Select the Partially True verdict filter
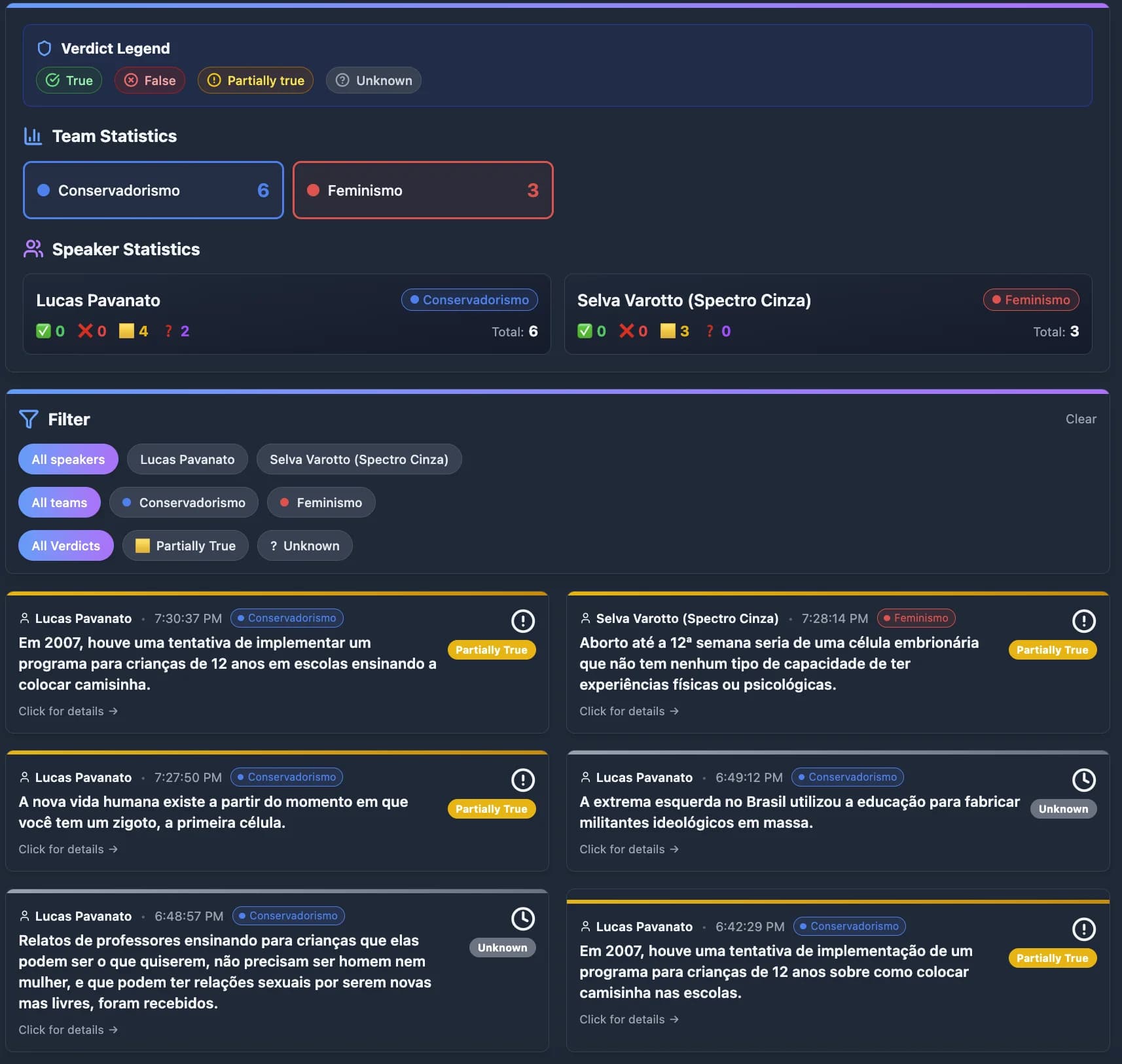1122x1064 pixels. coord(185,546)
